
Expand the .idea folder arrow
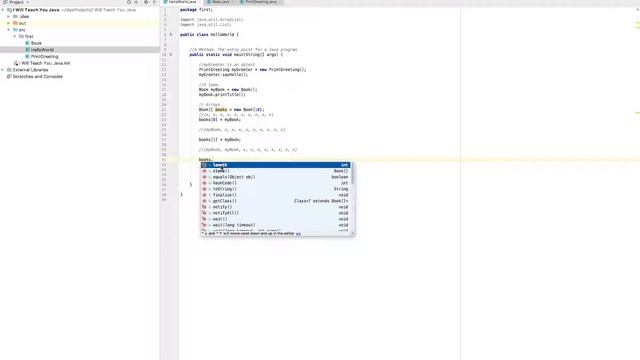(9, 17)
